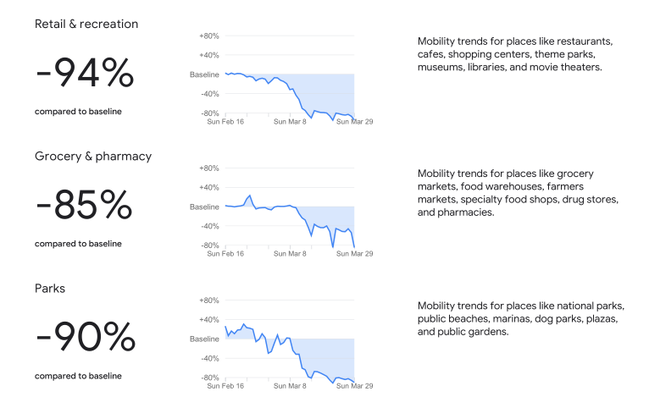Screen dimensions: 660x419
Task: Select the -90% parks figure
Action: tap(85, 337)
